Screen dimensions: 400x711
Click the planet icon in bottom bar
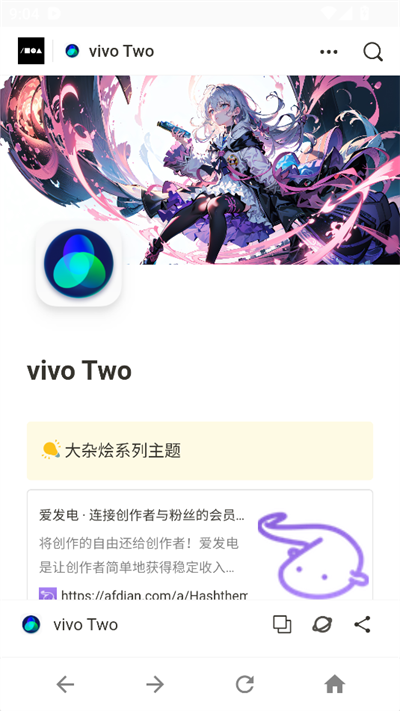[322, 624]
